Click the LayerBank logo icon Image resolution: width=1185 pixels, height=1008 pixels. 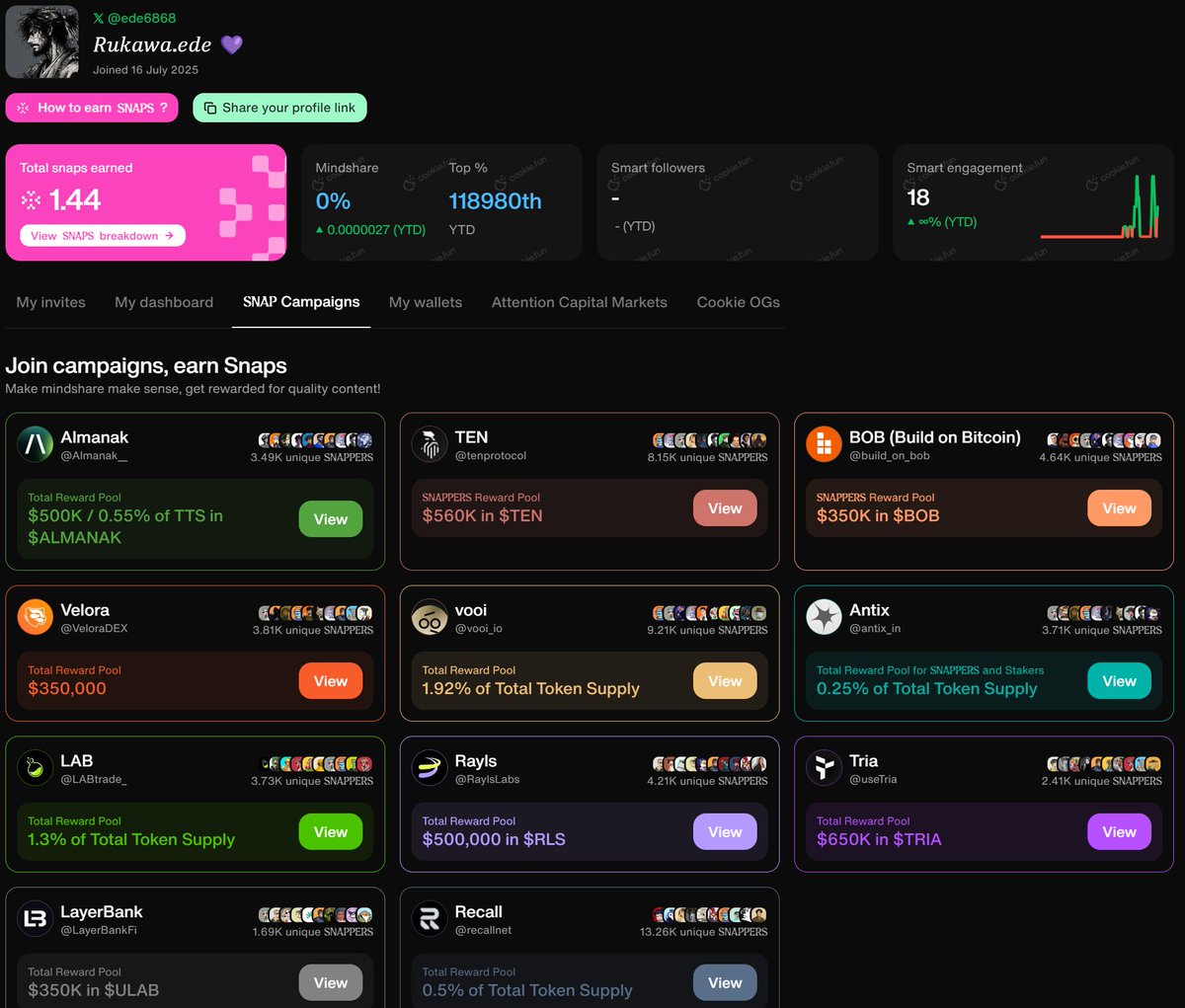[36, 920]
